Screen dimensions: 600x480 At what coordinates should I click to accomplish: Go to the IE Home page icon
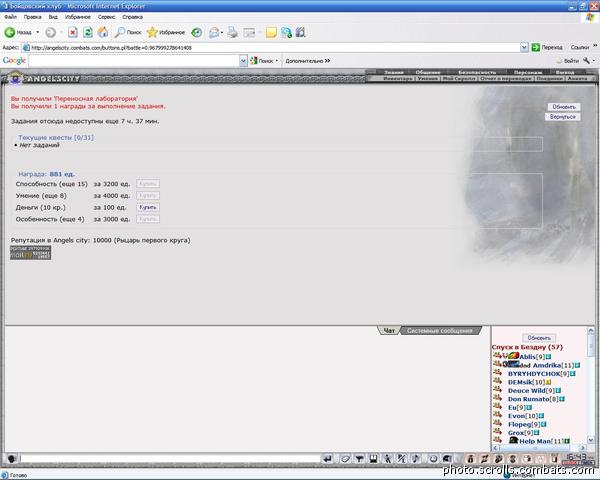(103, 33)
